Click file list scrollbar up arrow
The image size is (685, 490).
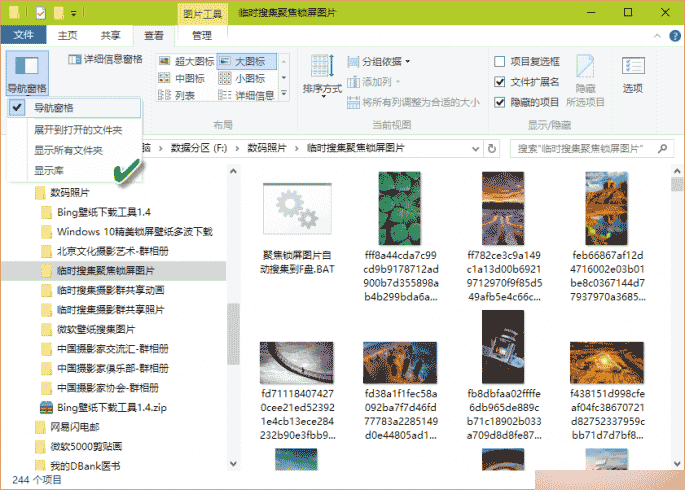[677, 171]
